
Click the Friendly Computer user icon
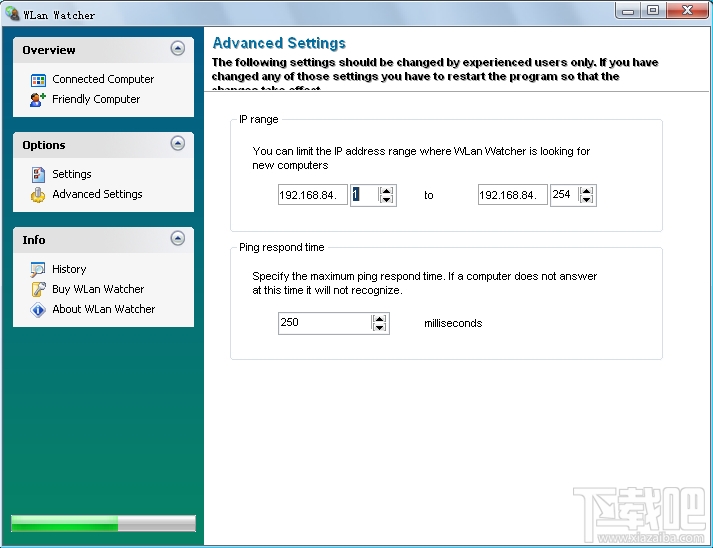[38, 100]
